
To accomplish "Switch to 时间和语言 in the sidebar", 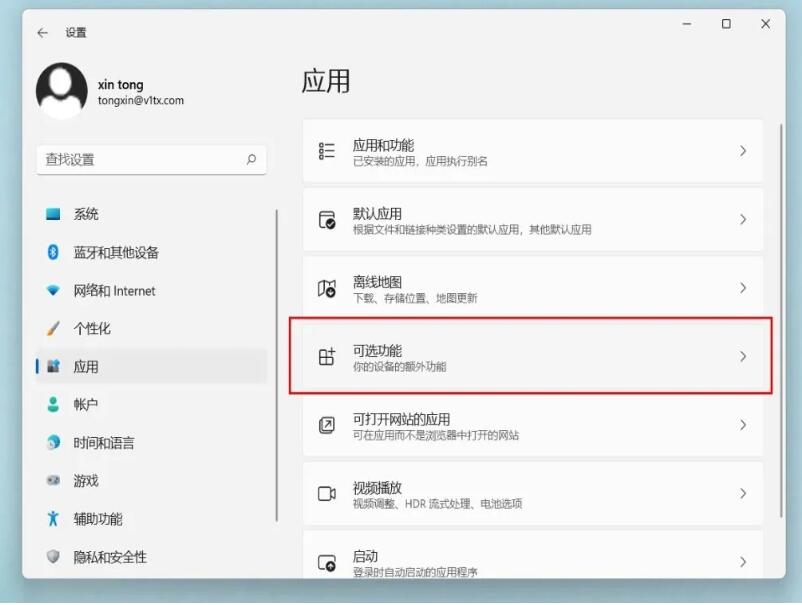I will pyautogui.click(x=53, y=442).
